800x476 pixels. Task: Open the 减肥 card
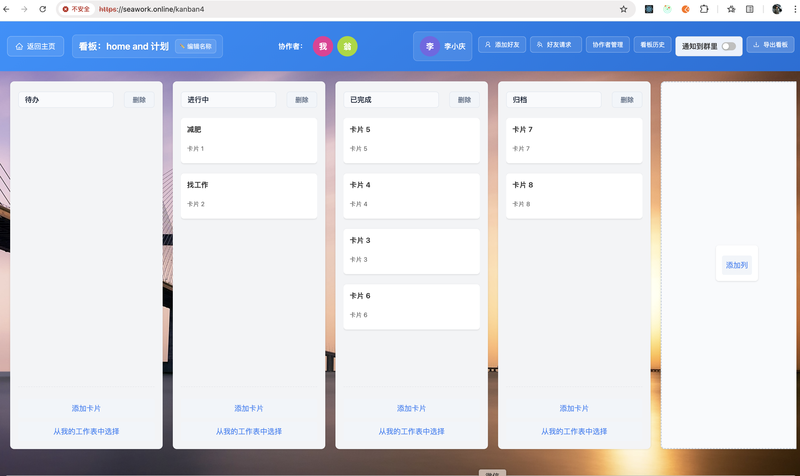click(x=249, y=140)
